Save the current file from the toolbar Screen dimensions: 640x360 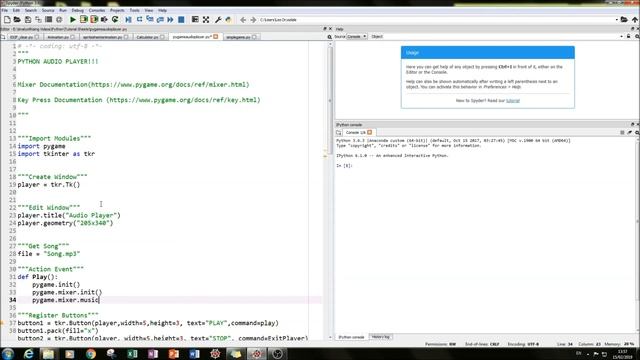click(x=28, y=20)
